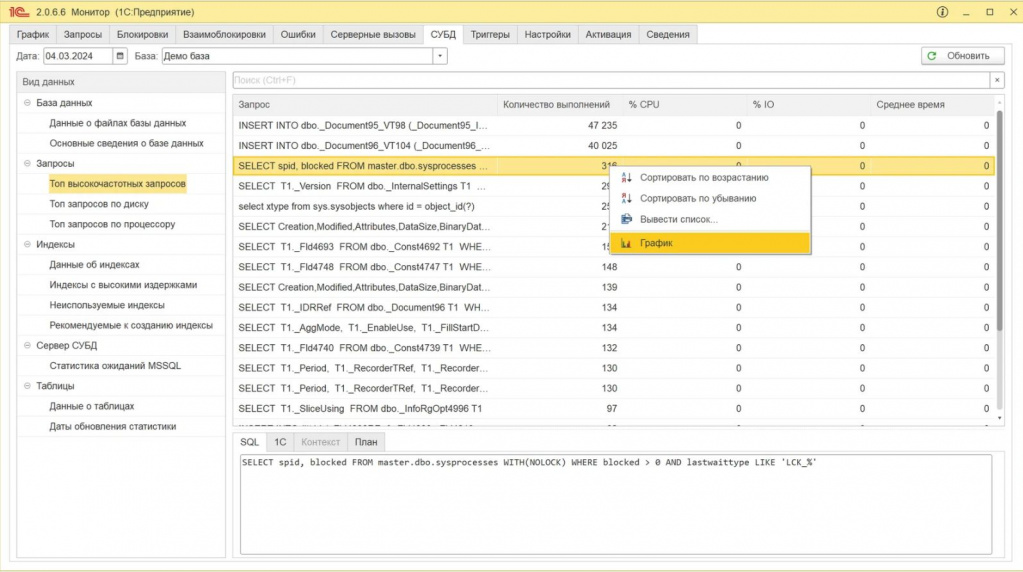Image resolution: width=1023 pixels, height=572 pixels.
Task: Select the INSERT INTO dbo._Document95_VT98 row
Action: [613, 125]
